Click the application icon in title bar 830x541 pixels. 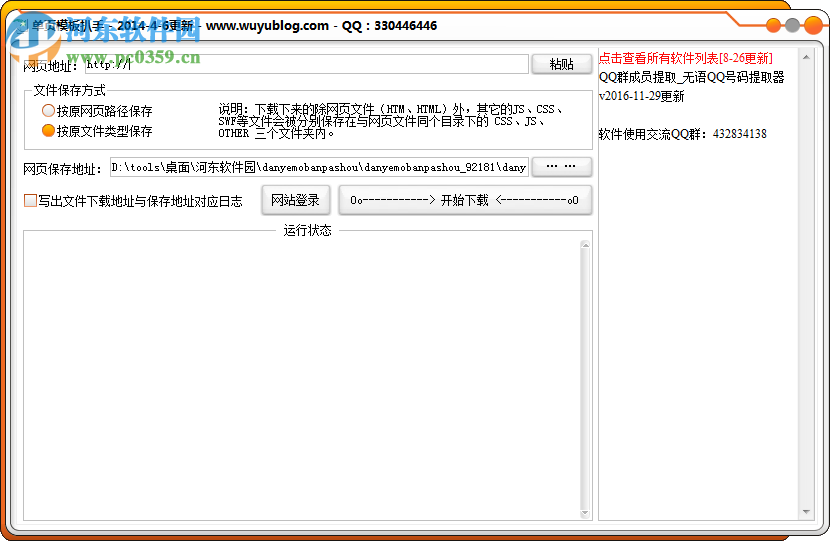click(21, 25)
